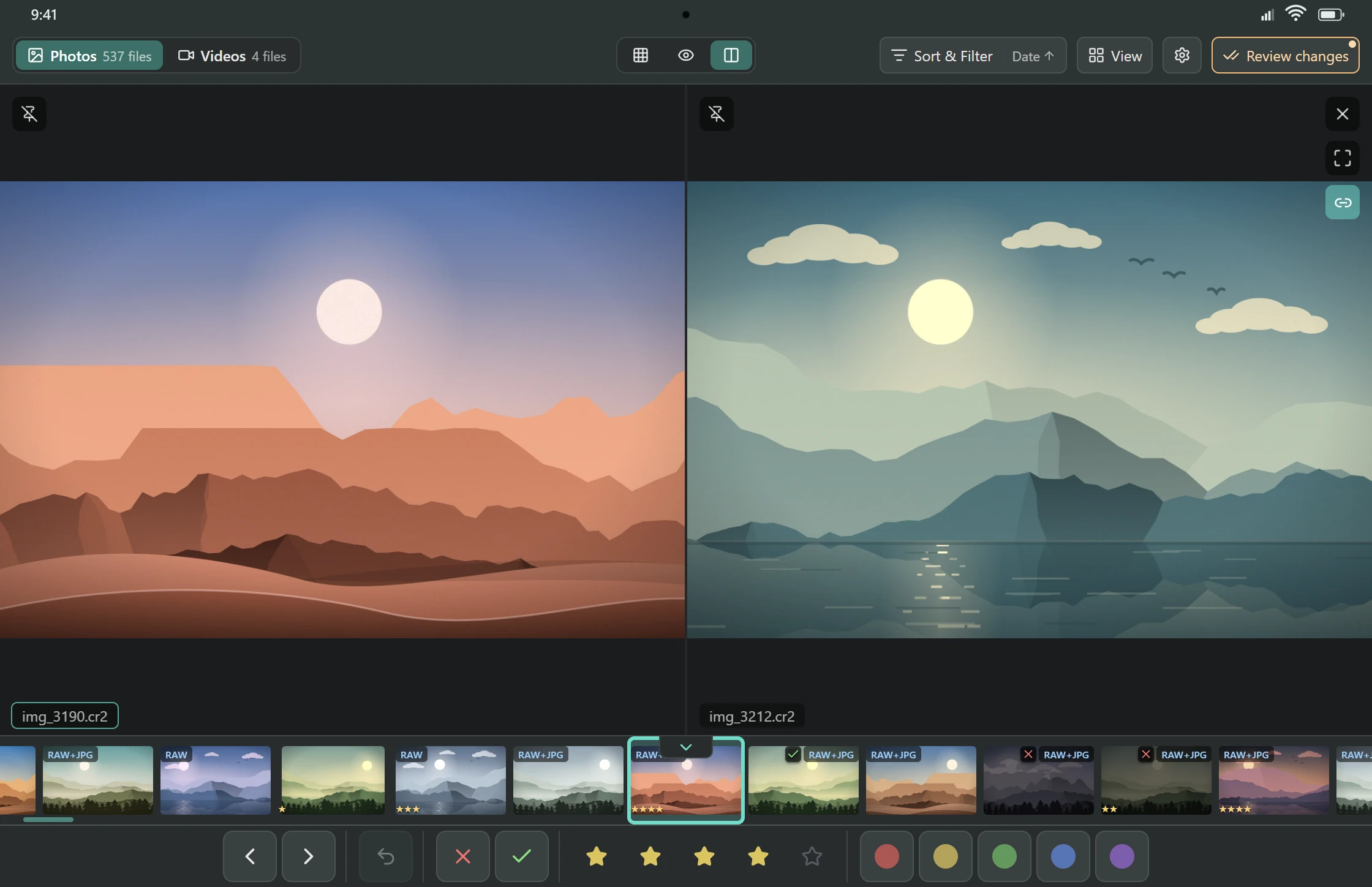Change Date sort direction
The width and height of the screenshot is (1372, 887).
tap(1033, 56)
